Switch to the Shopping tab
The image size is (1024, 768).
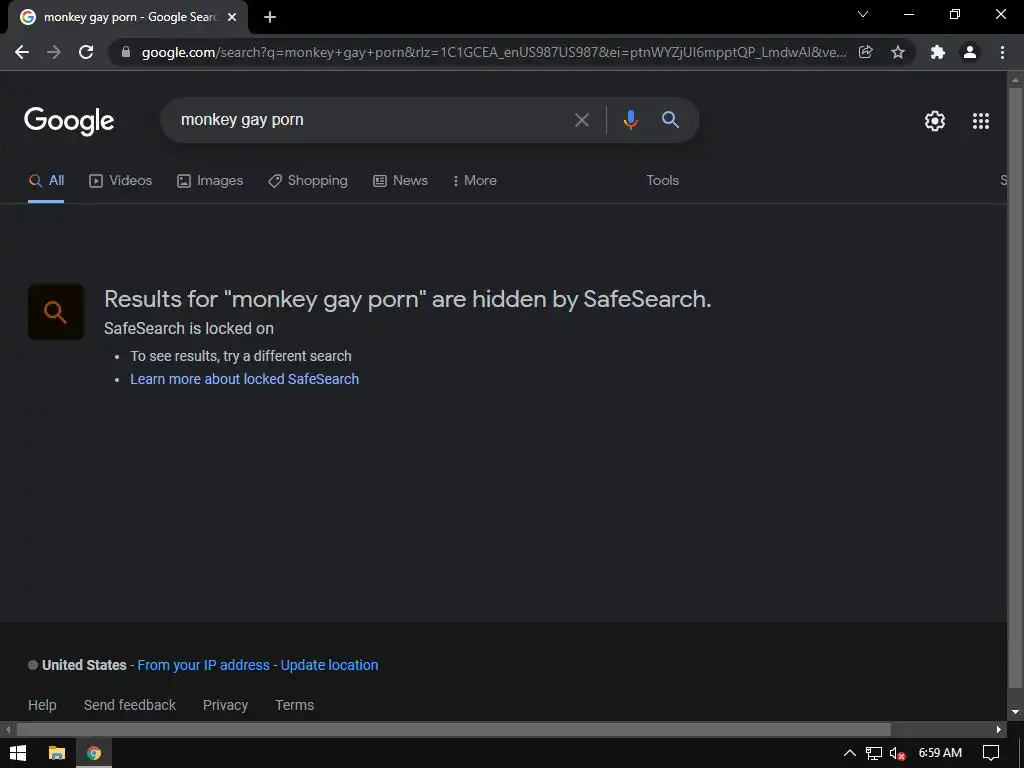tap(308, 181)
